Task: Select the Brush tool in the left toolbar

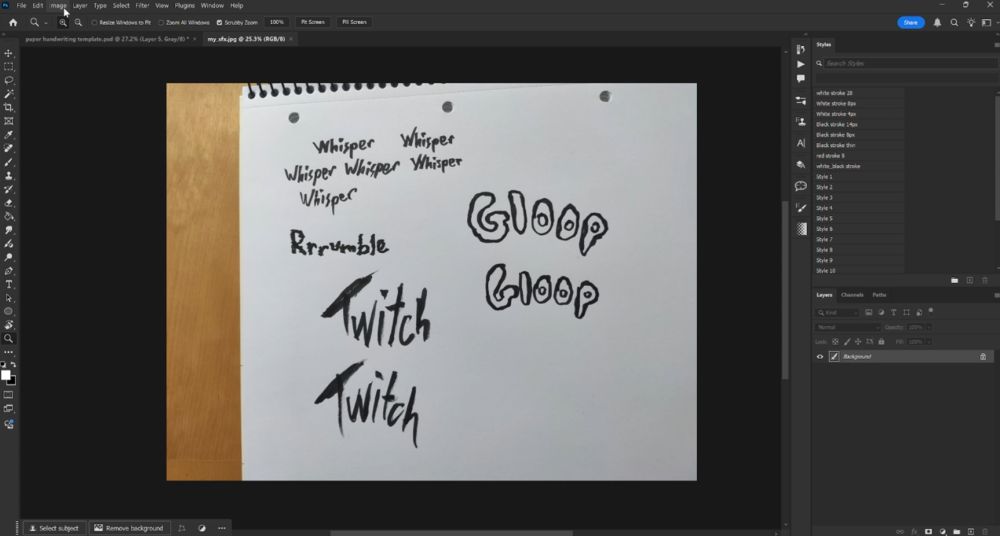Action: pos(9,162)
